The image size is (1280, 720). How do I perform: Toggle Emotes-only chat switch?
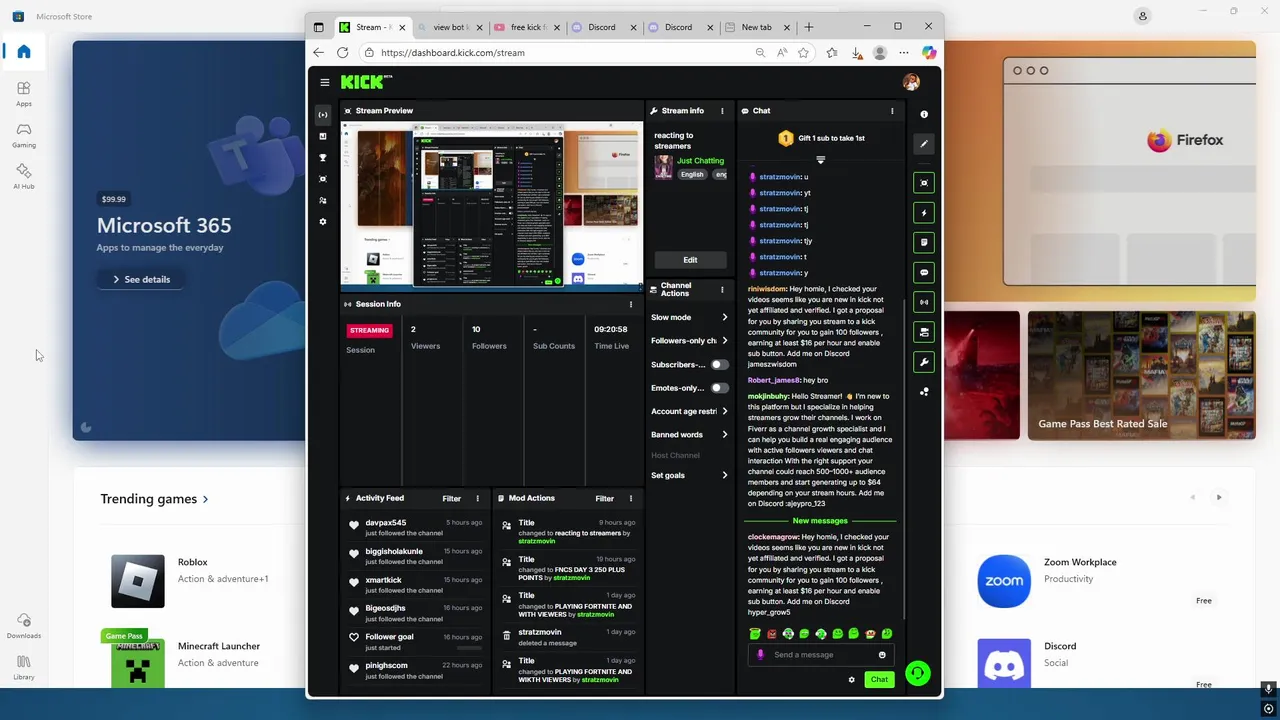718,388
